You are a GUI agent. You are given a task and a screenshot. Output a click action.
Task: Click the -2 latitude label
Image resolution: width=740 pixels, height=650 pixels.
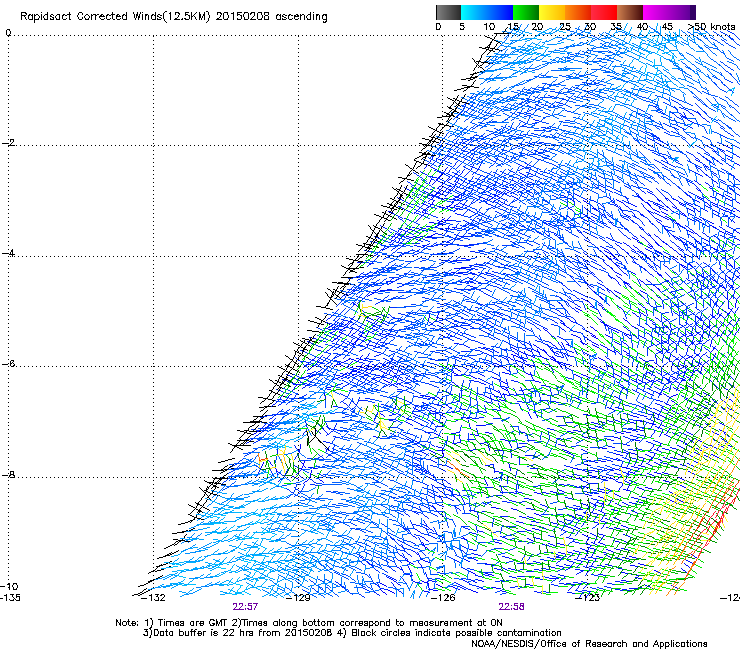[8, 143]
